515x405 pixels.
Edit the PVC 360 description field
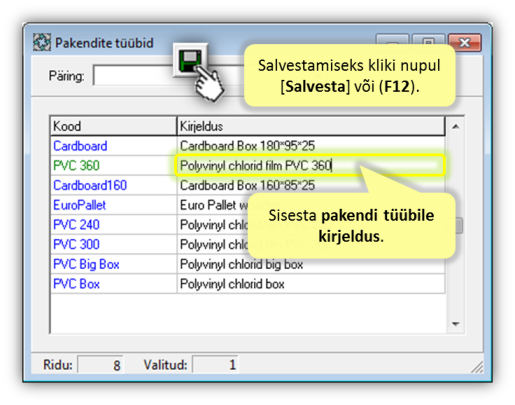pos(310,166)
